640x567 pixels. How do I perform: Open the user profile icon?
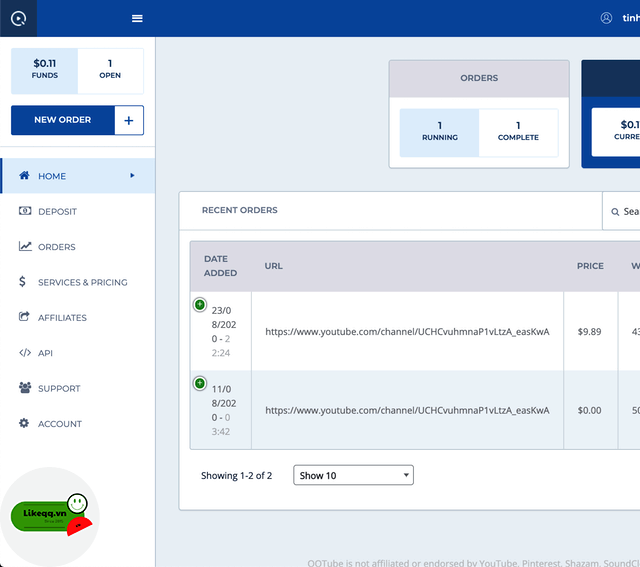click(x=606, y=18)
